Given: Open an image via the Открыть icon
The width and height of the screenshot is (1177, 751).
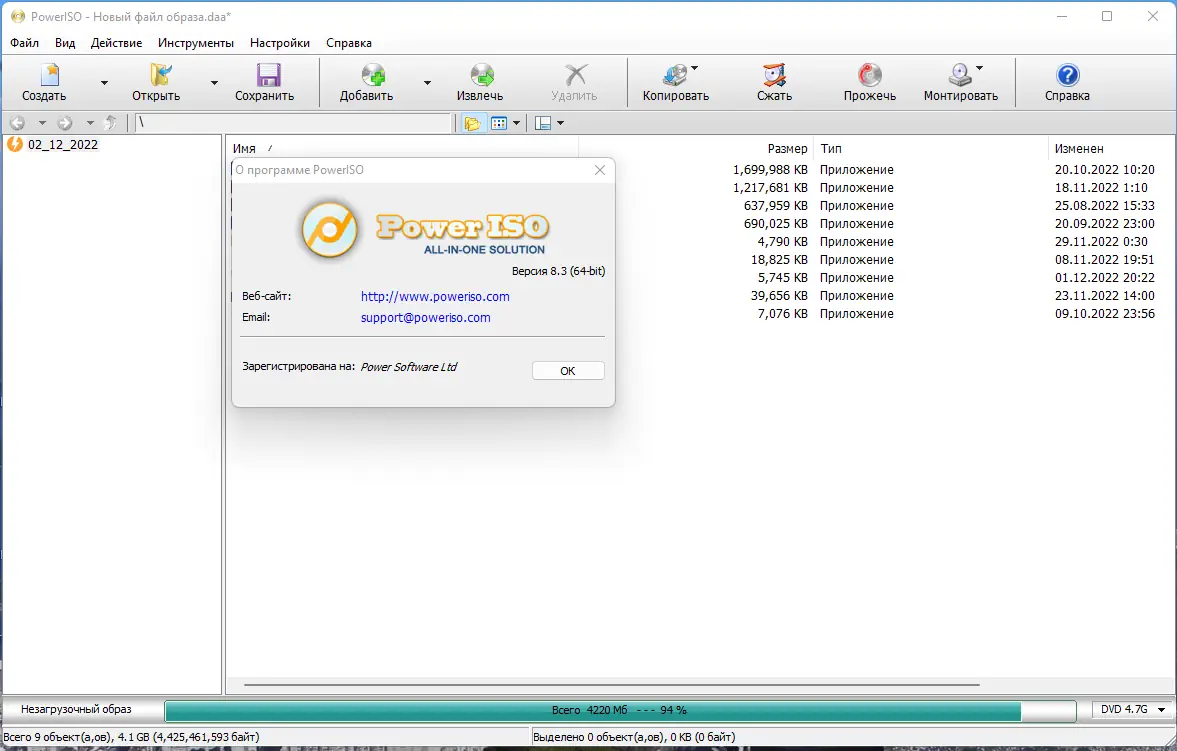Looking at the screenshot, I should [x=158, y=80].
